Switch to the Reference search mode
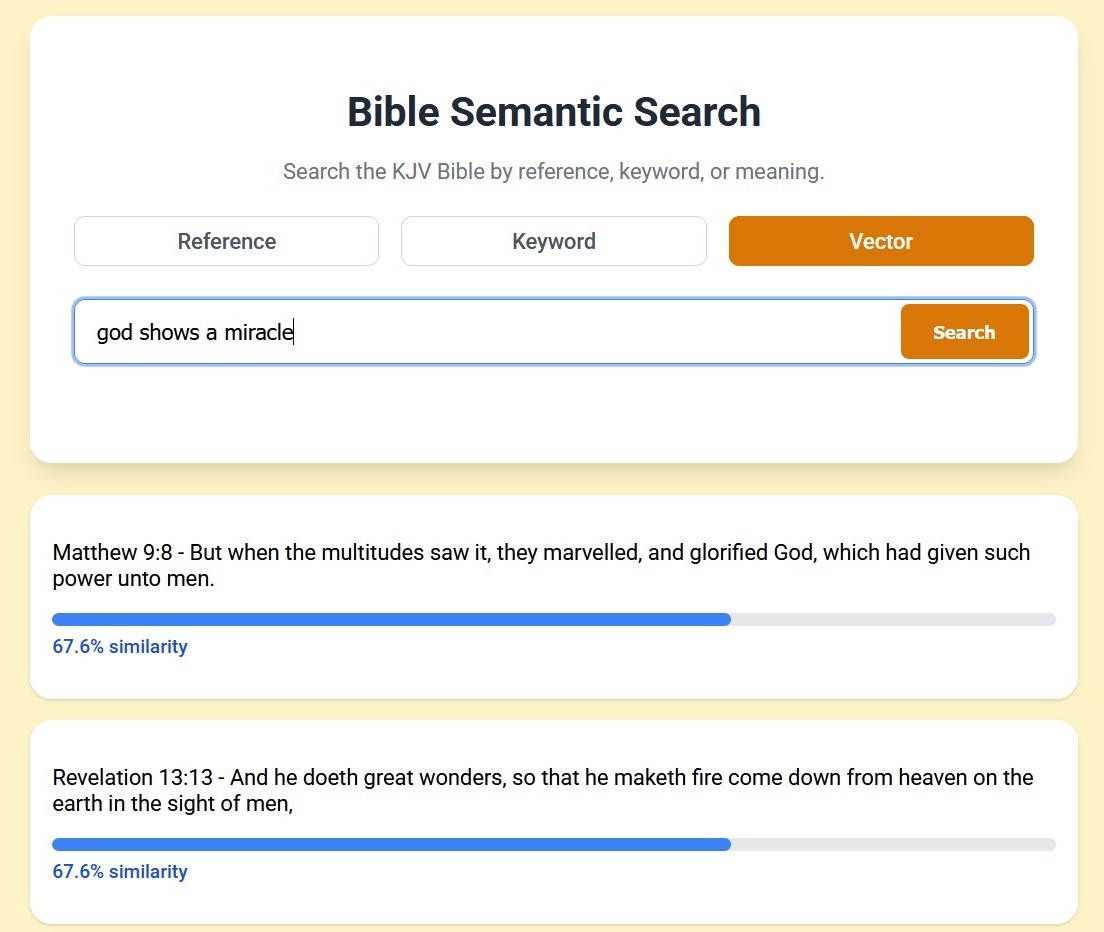1104x932 pixels. pos(226,241)
